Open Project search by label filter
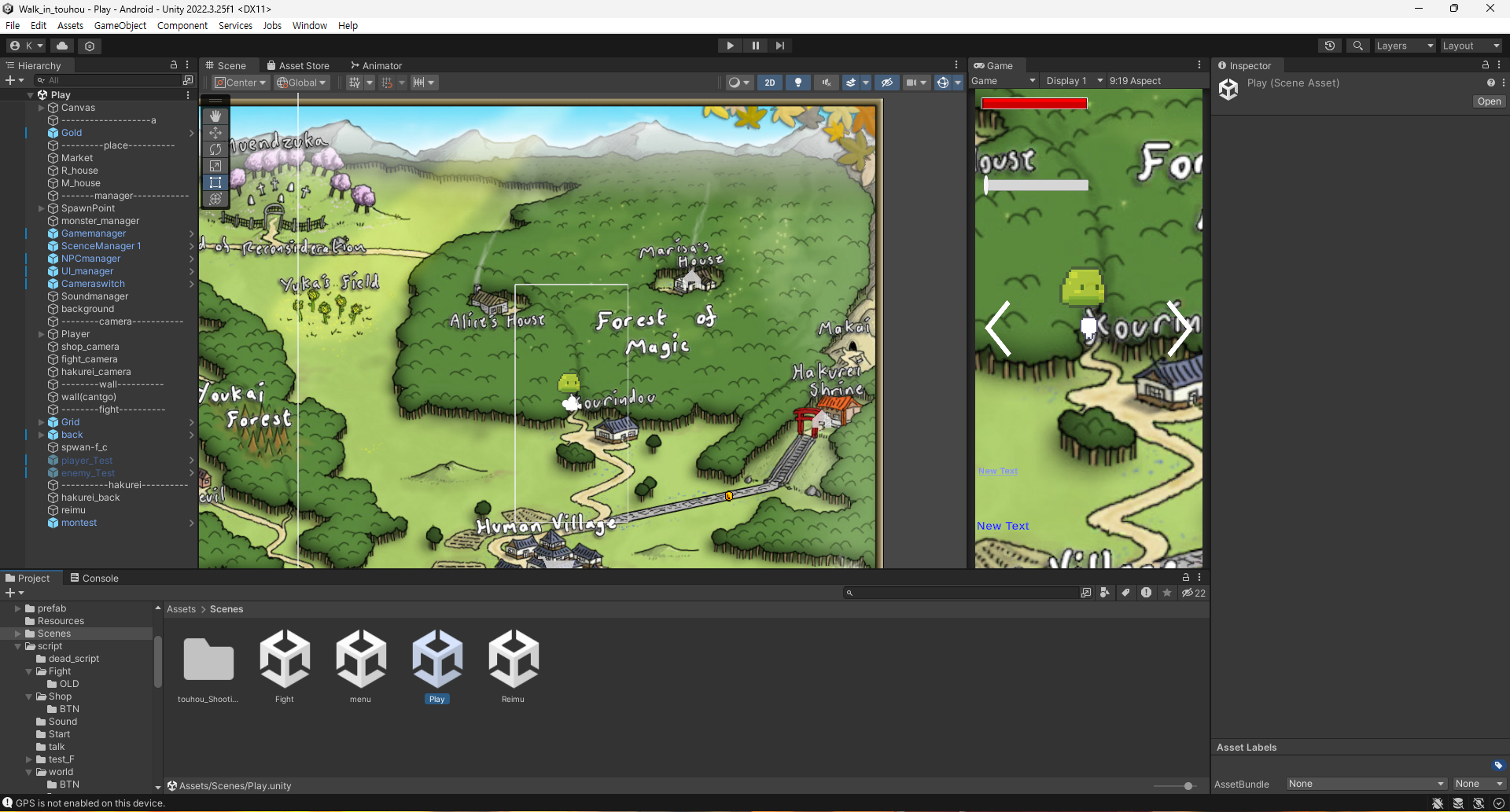 [x=1125, y=593]
